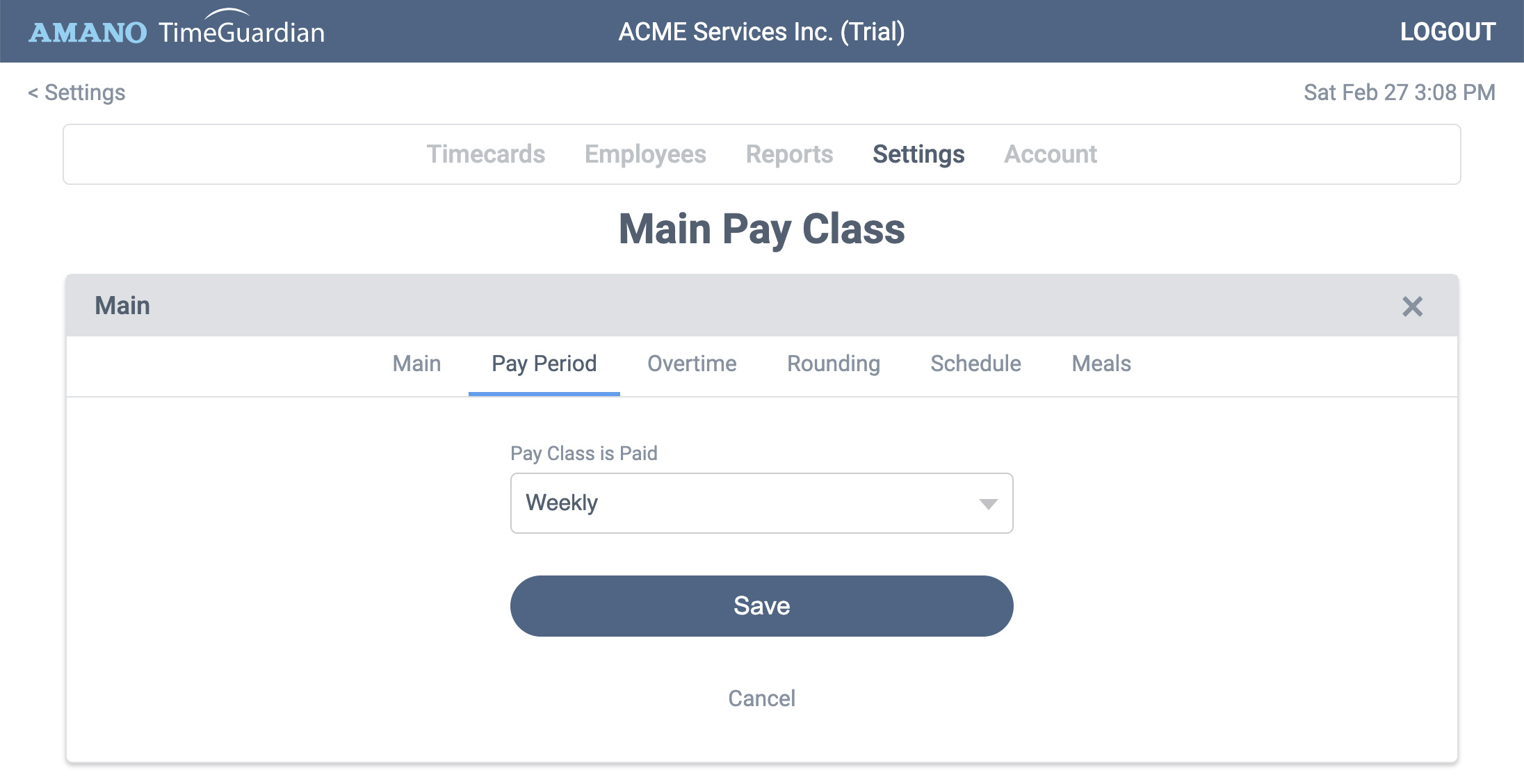1524x784 pixels.
Task: Cancel the pay class configuration
Action: 763,697
